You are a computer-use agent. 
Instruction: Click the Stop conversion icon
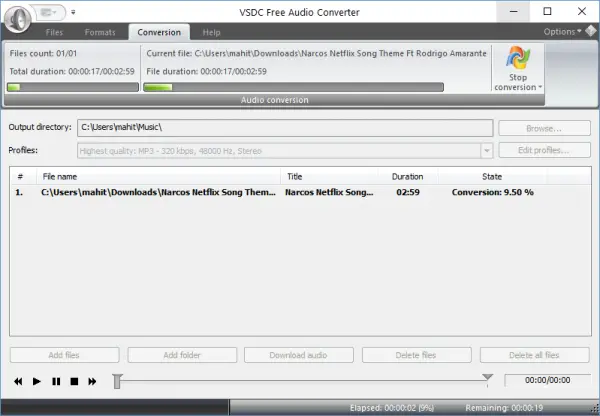click(x=518, y=59)
